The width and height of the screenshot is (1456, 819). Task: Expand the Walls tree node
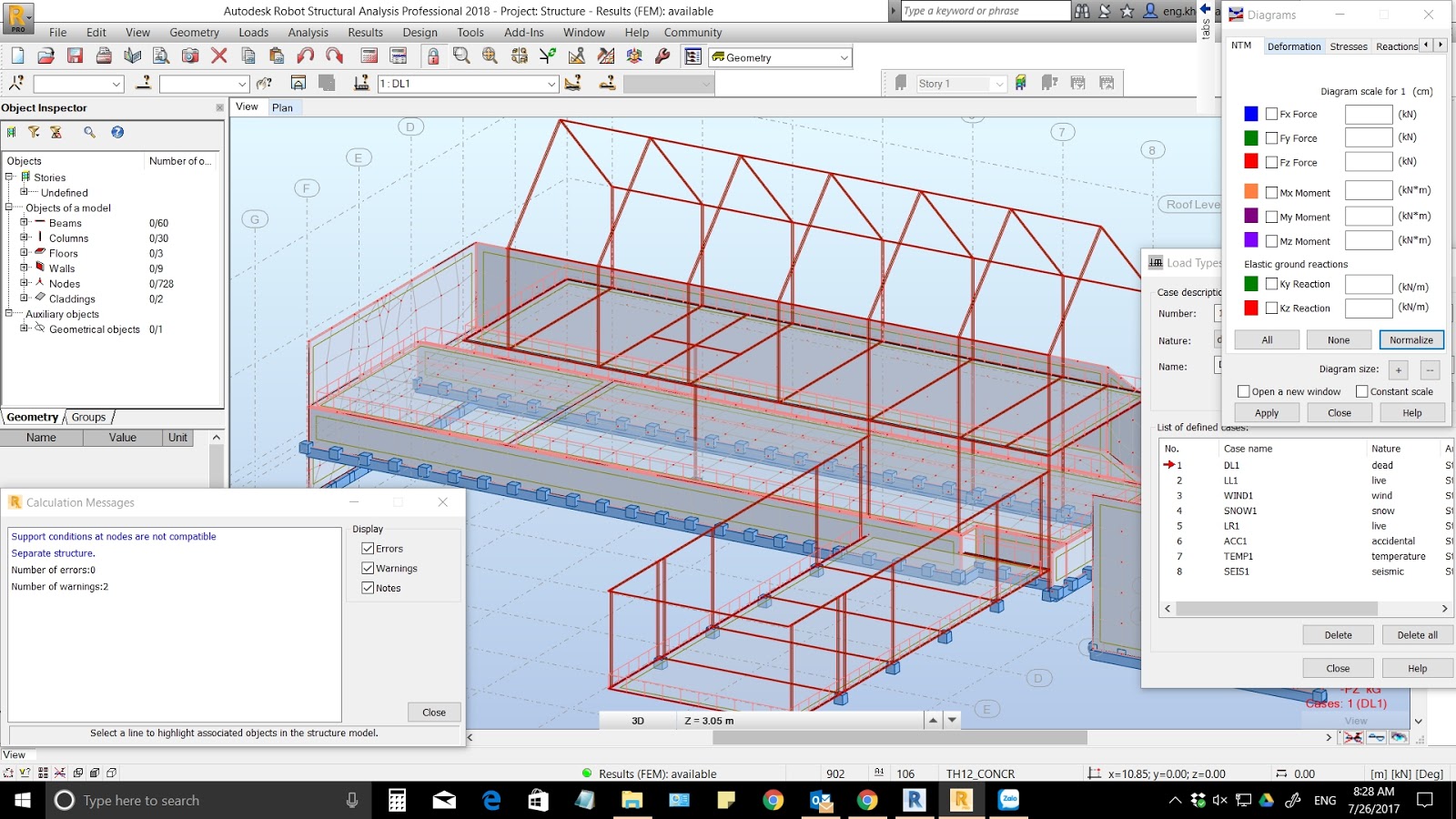pyautogui.click(x=25, y=268)
